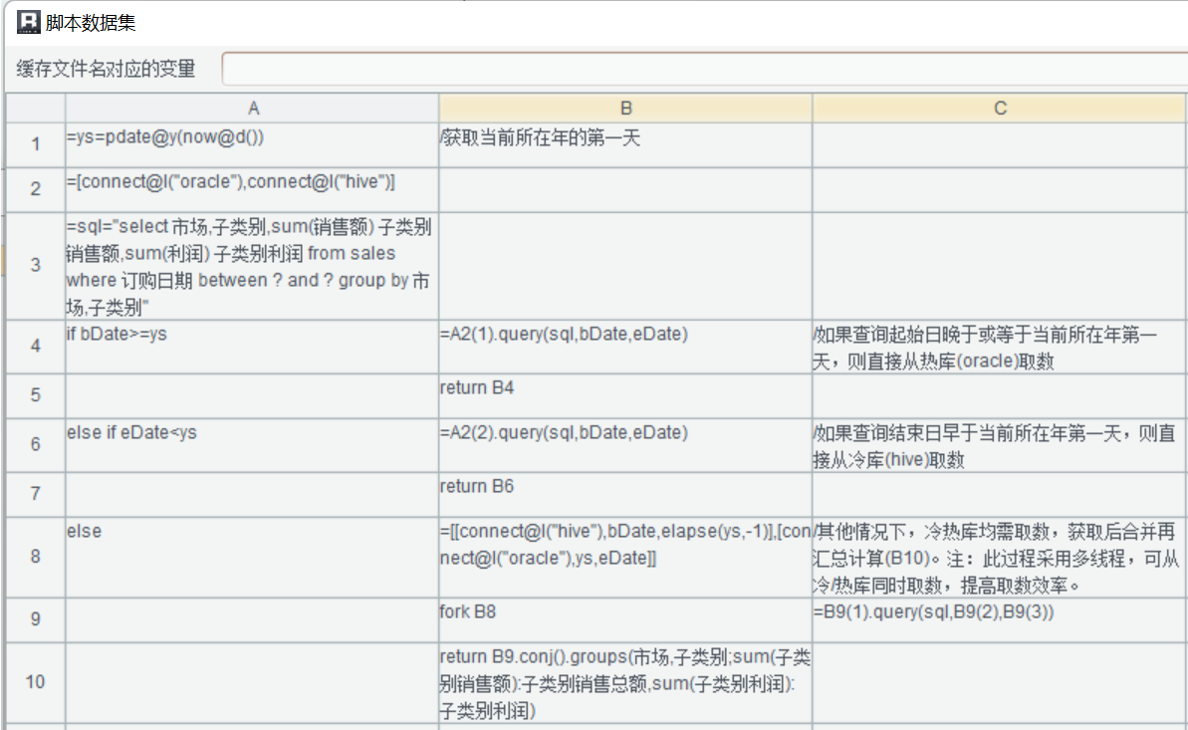Select row header 1
1188x730 pixels.
pyautogui.click(x=36, y=145)
